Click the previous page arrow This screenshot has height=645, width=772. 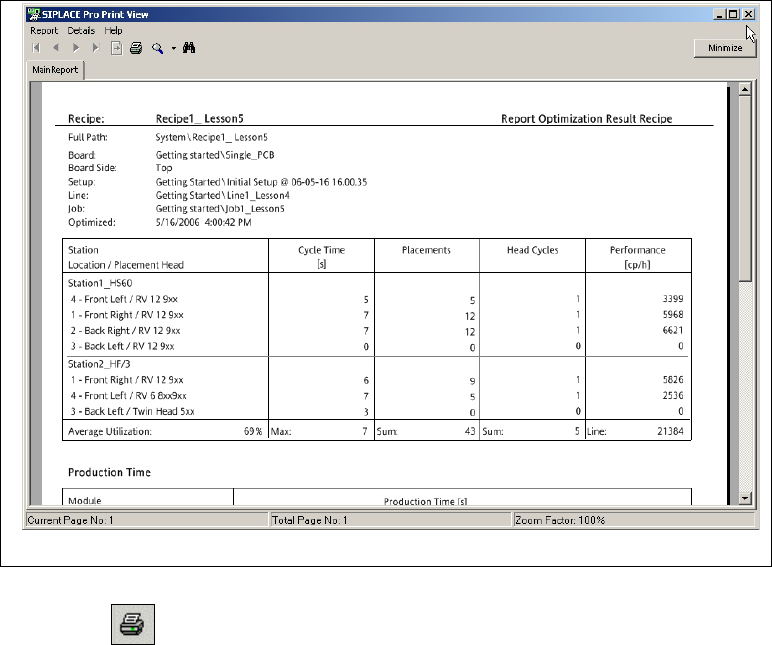tap(57, 48)
